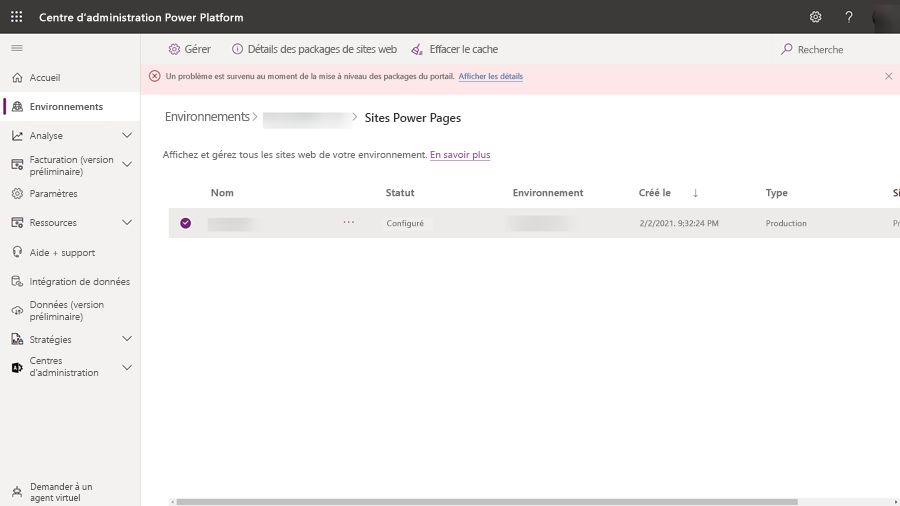Click the Ressources sidebar icon
900x506 pixels.
click(x=17, y=223)
